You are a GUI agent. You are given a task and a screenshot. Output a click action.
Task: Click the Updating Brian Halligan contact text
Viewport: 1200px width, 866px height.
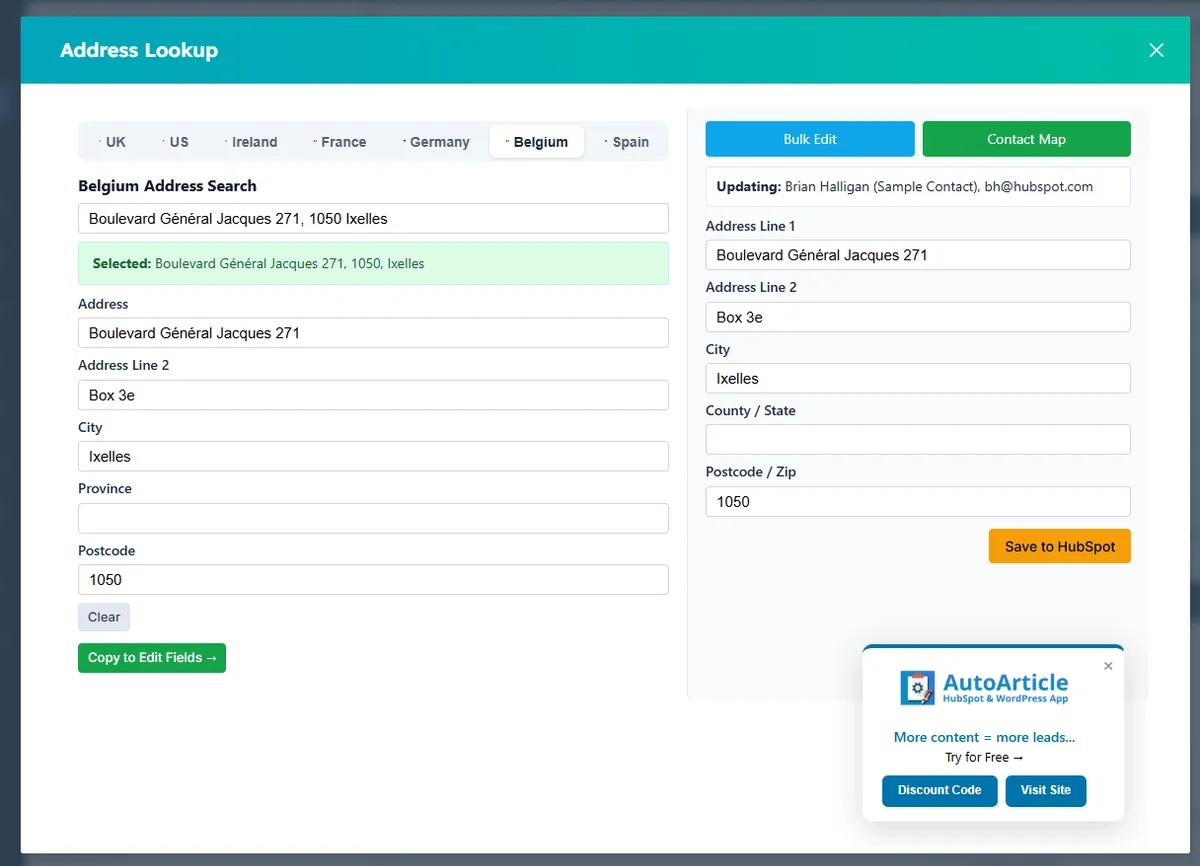pyautogui.click(x=905, y=186)
